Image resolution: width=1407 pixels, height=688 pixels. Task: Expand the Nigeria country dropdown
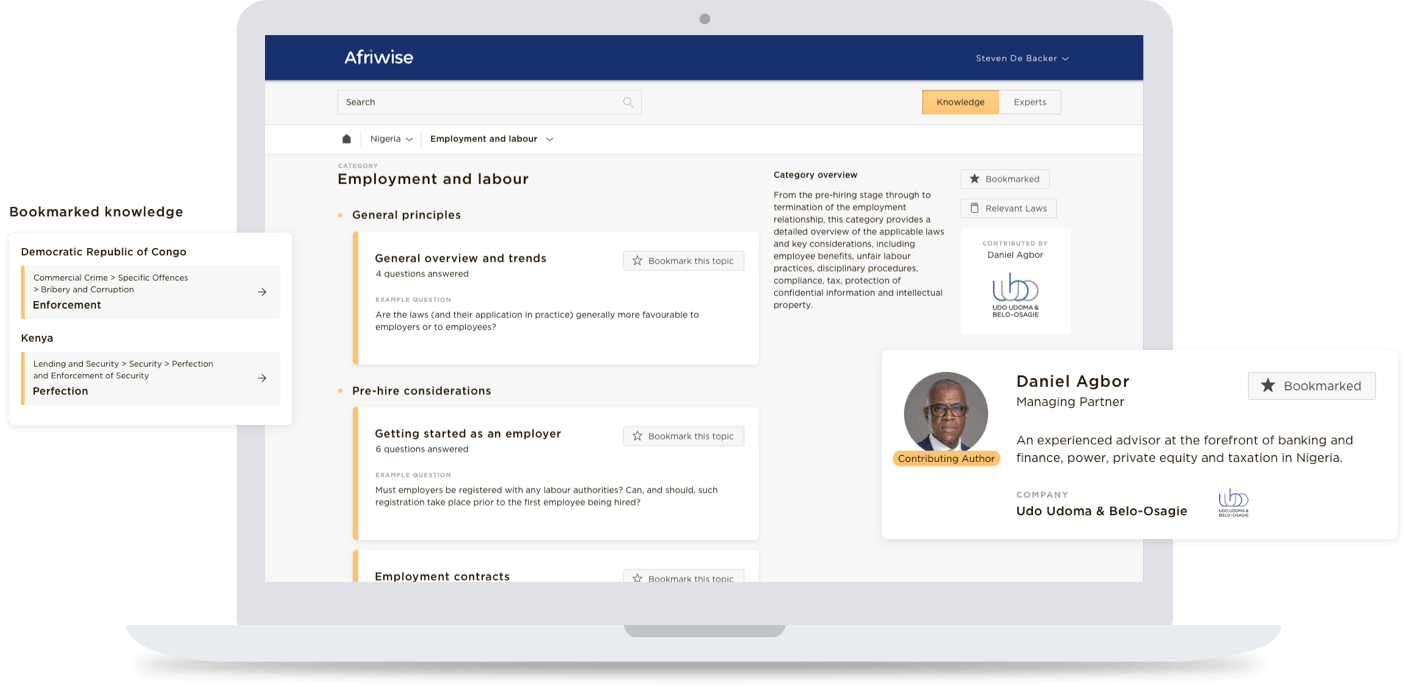click(x=391, y=139)
